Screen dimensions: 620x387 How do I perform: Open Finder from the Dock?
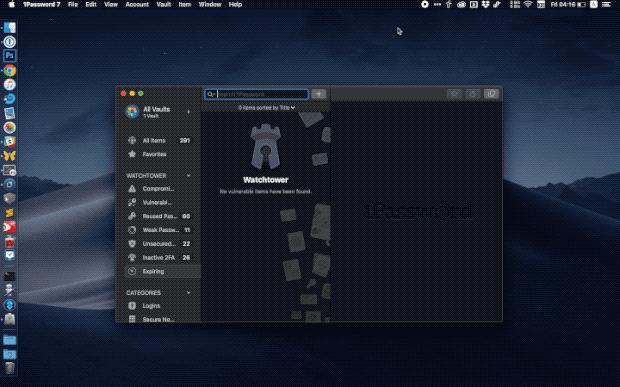click(9, 27)
